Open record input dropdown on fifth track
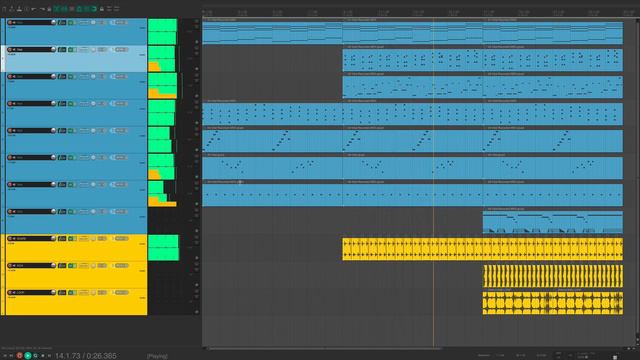Viewport: 640px width, 360px height. [x=121, y=130]
